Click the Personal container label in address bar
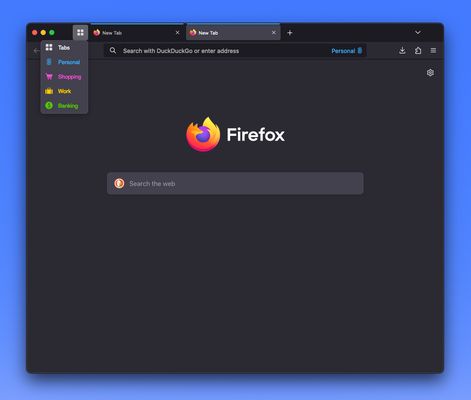 click(343, 51)
